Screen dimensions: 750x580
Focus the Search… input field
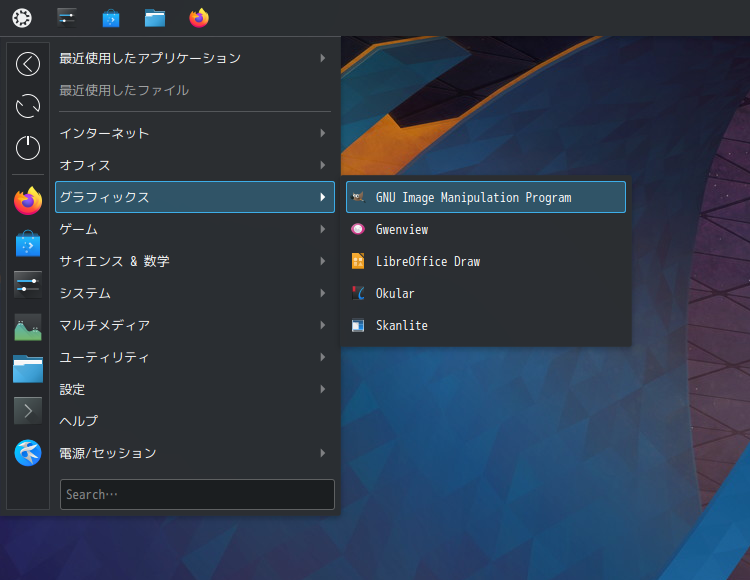197,494
